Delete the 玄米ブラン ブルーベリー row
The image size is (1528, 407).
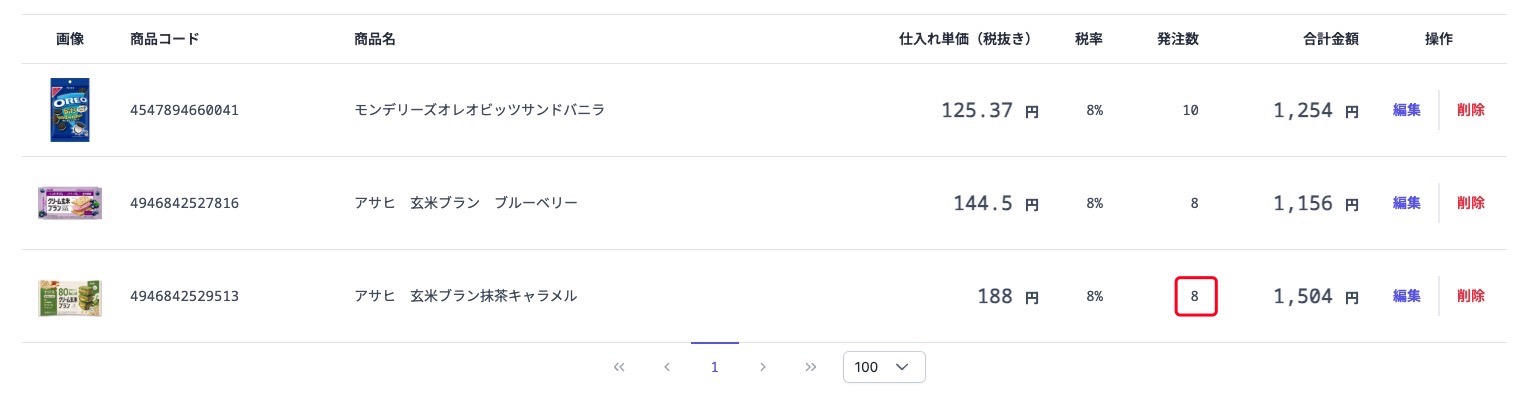pyautogui.click(x=1471, y=203)
